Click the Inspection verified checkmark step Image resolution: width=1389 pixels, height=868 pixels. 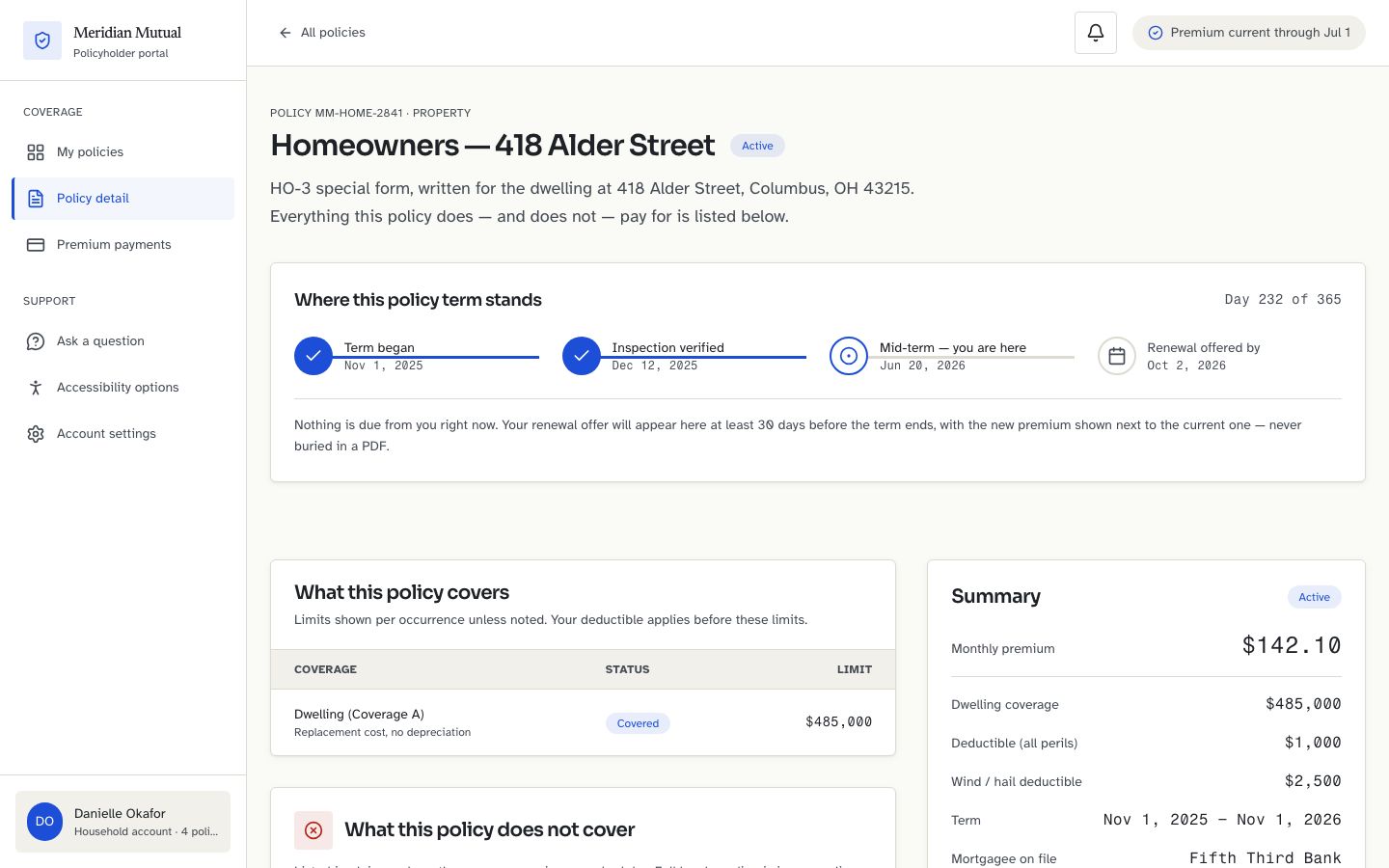(x=582, y=356)
